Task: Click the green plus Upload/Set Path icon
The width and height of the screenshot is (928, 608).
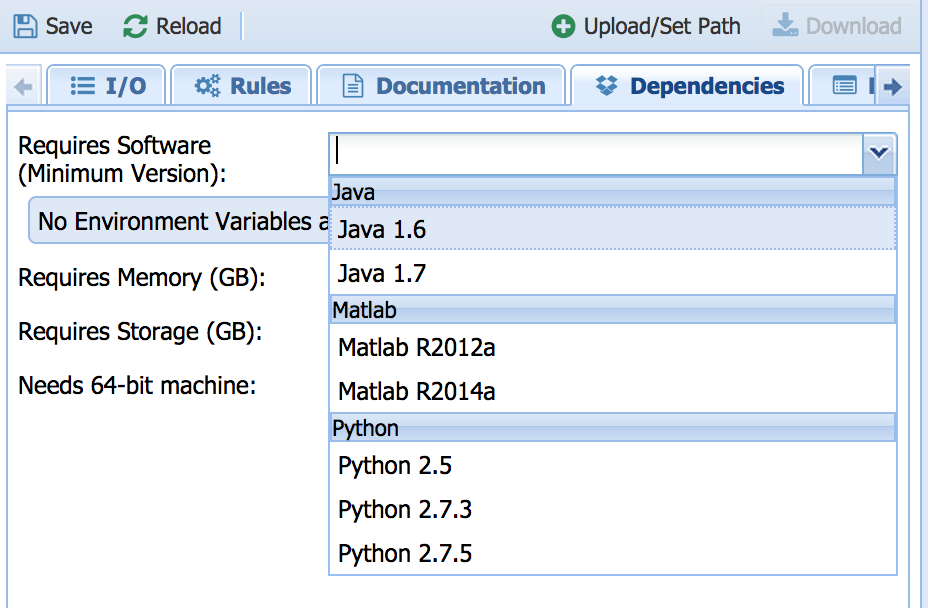Action: 563,26
